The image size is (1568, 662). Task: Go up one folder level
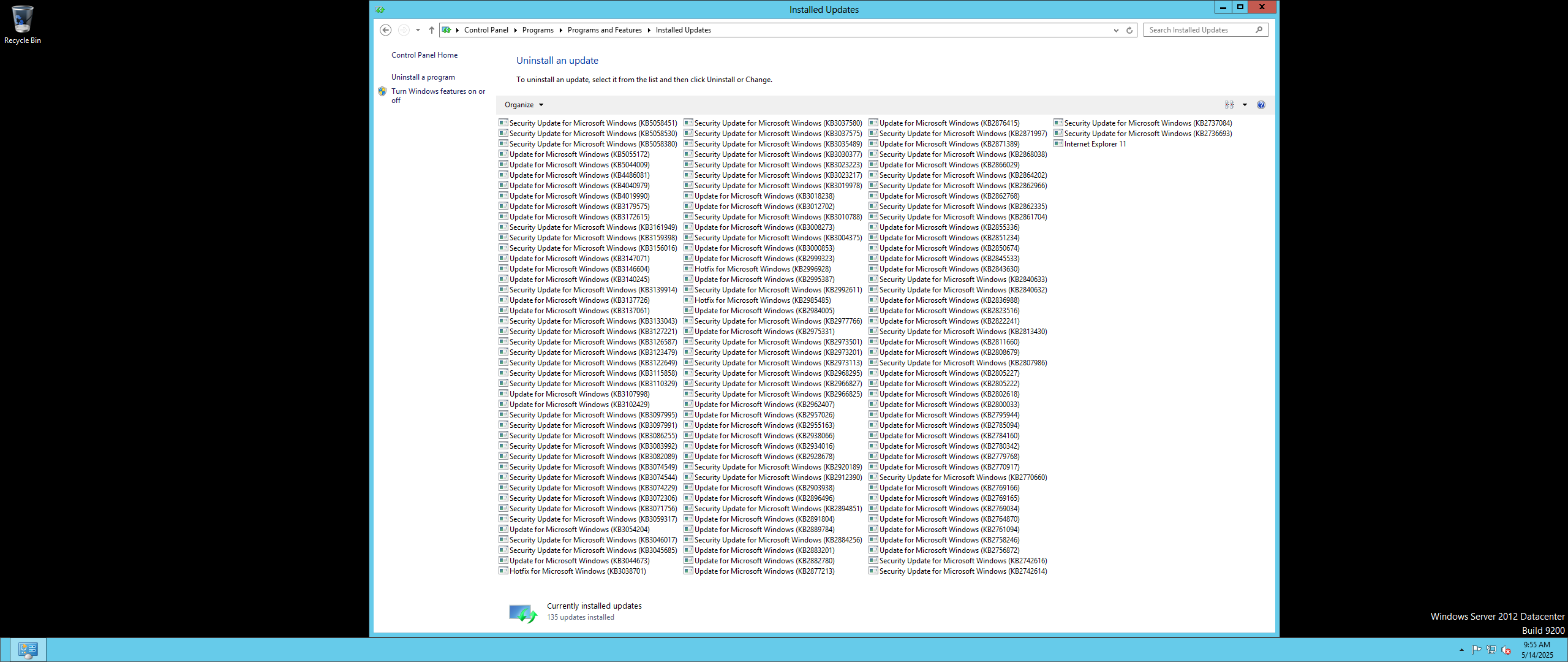432,29
